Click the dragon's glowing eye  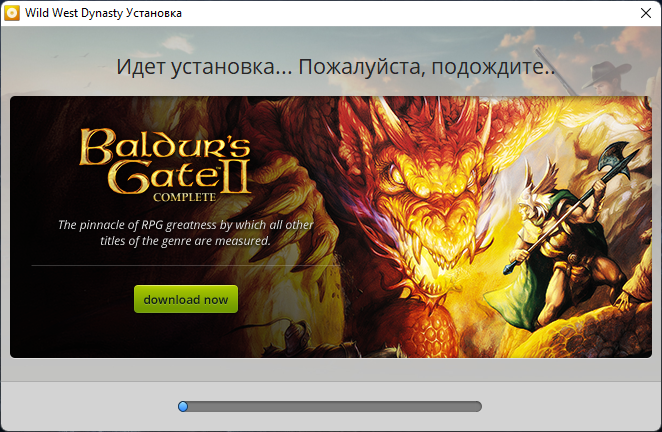[397, 174]
